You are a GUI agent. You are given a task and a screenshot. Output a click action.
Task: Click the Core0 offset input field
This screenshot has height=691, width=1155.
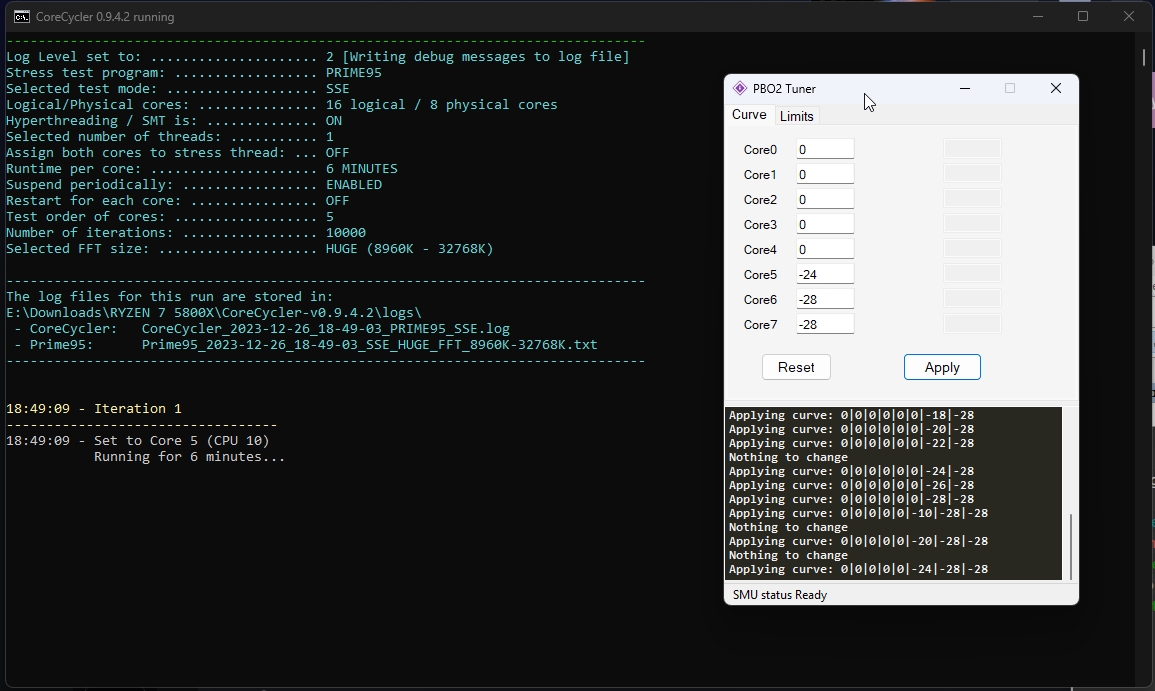click(825, 150)
